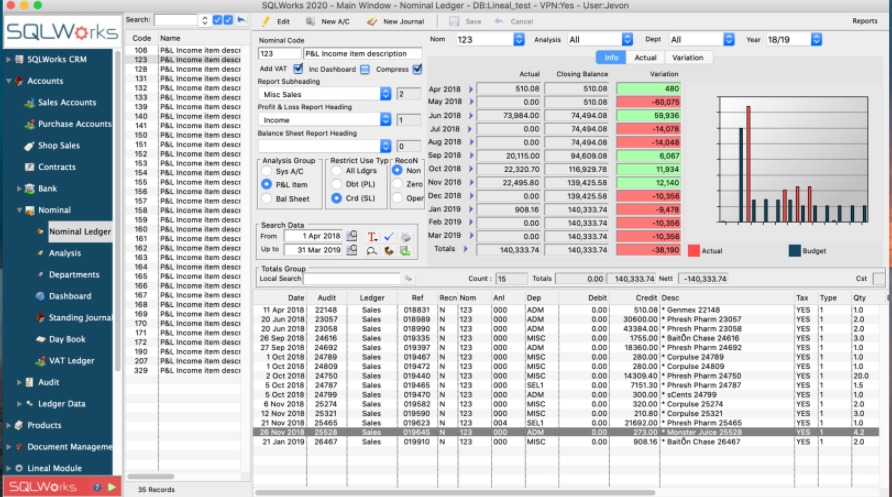The image size is (892, 497).
Task: Click the magnifying glass search icon
Action: (371, 250)
